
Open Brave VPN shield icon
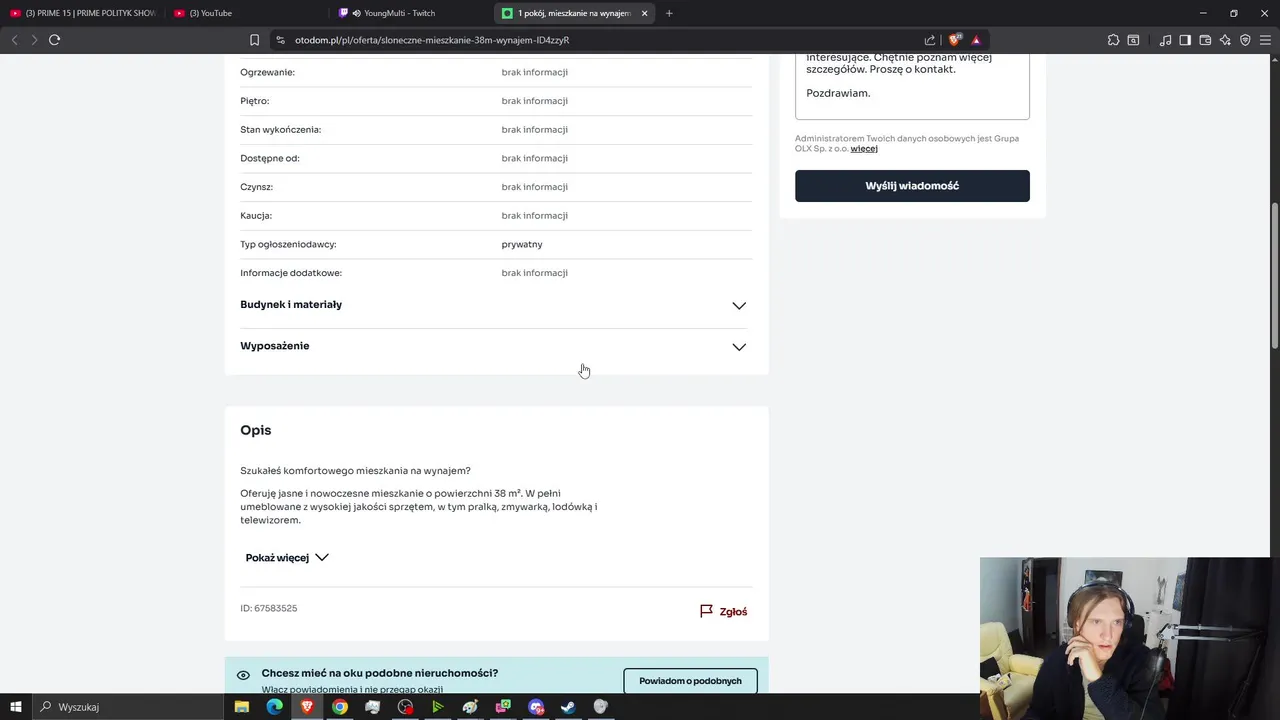click(x=1245, y=40)
